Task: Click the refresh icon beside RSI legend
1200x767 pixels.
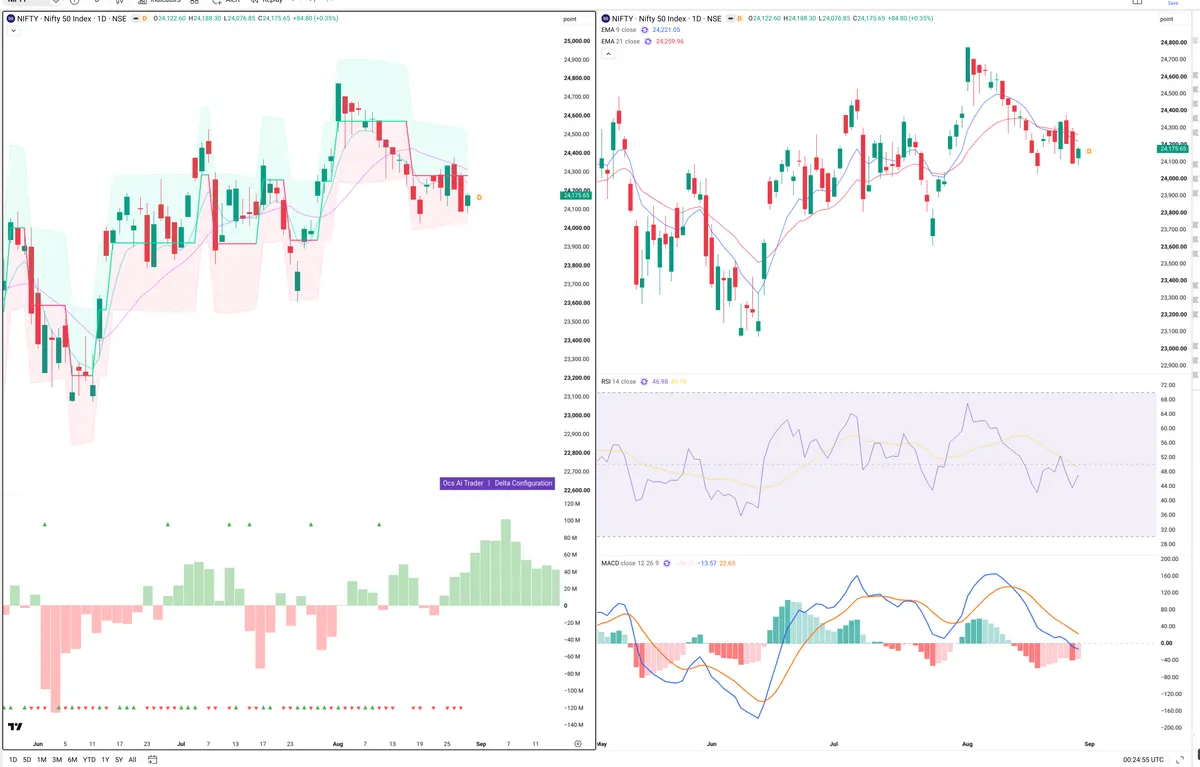Action: 645,381
